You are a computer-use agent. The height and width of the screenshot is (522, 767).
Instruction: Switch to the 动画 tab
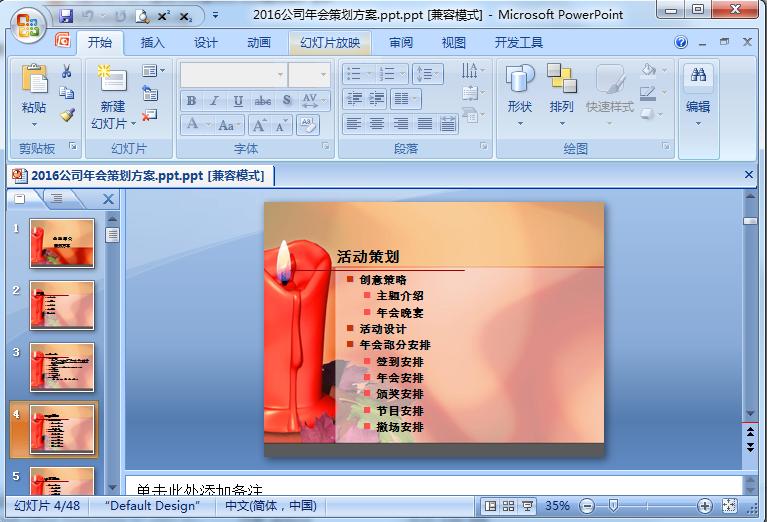(x=259, y=43)
